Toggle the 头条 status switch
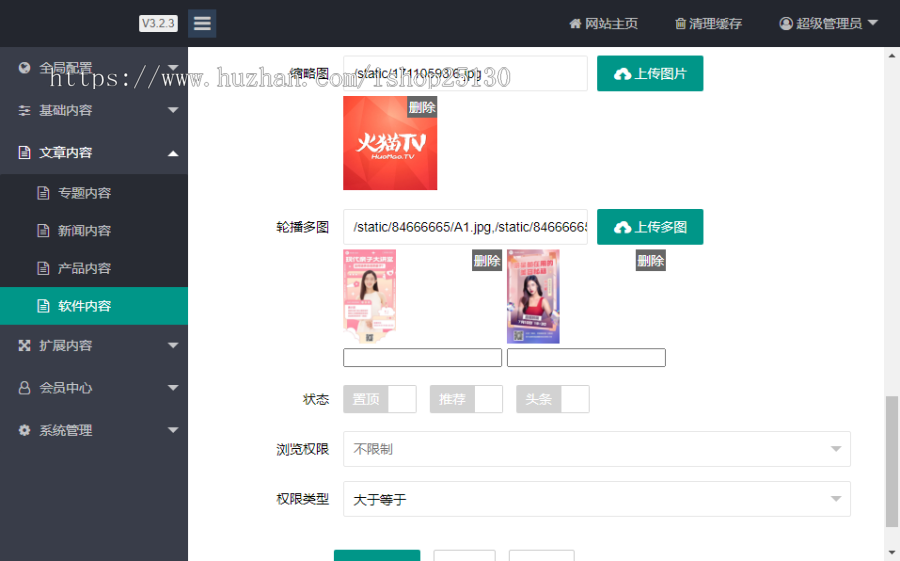The width and height of the screenshot is (900, 561). pyautogui.click(x=553, y=399)
